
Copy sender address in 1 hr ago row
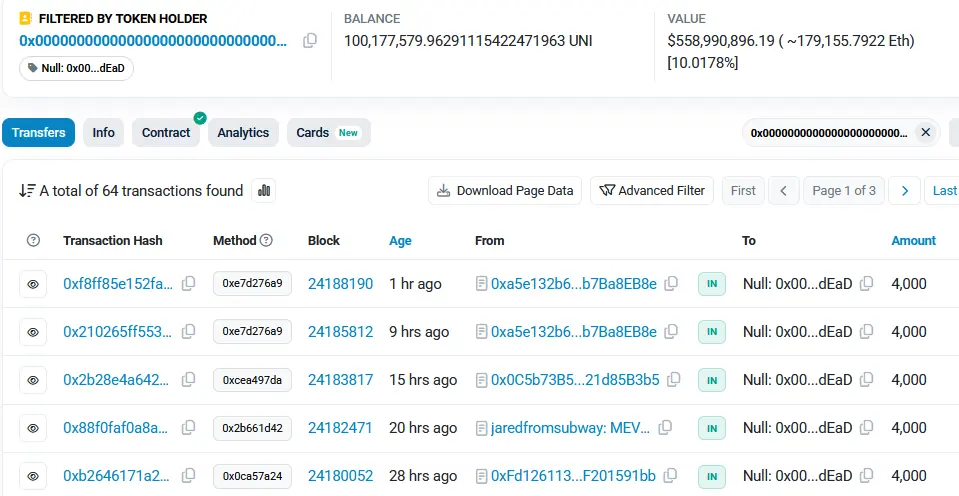coord(672,283)
